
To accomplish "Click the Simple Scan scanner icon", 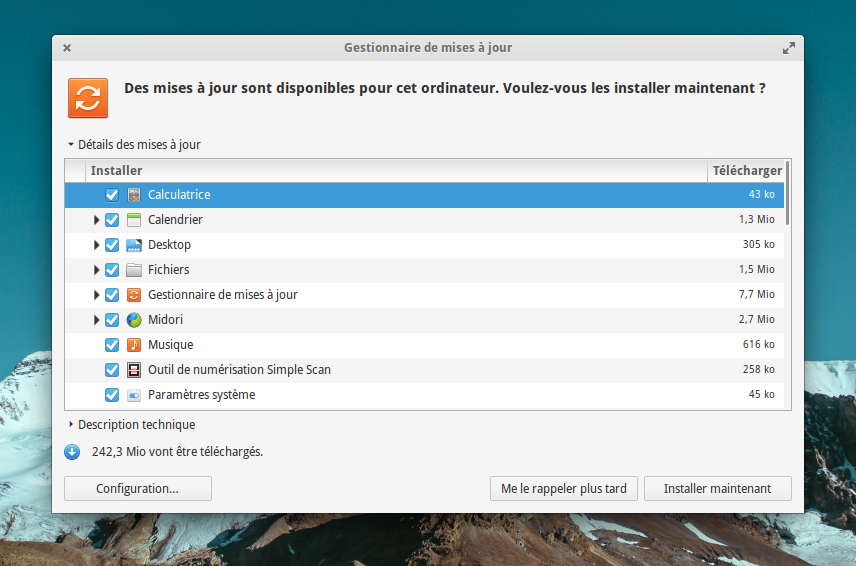I will click(134, 370).
